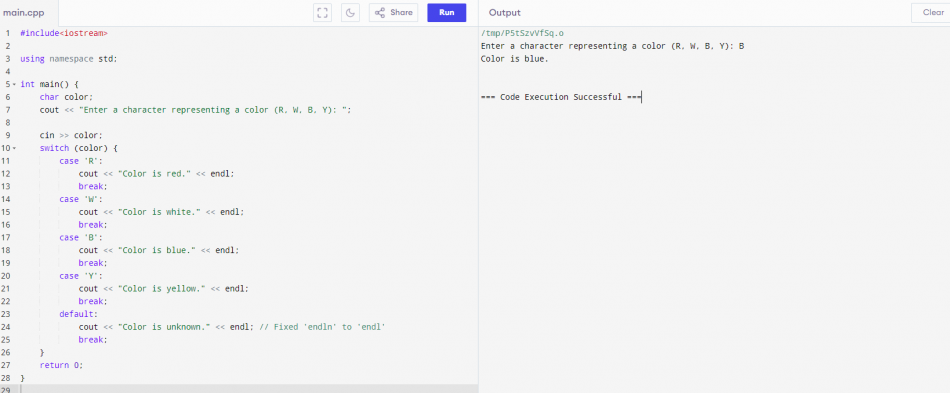Click the comment about fixed 'endln' to 'endl'

tap(322, 326)
